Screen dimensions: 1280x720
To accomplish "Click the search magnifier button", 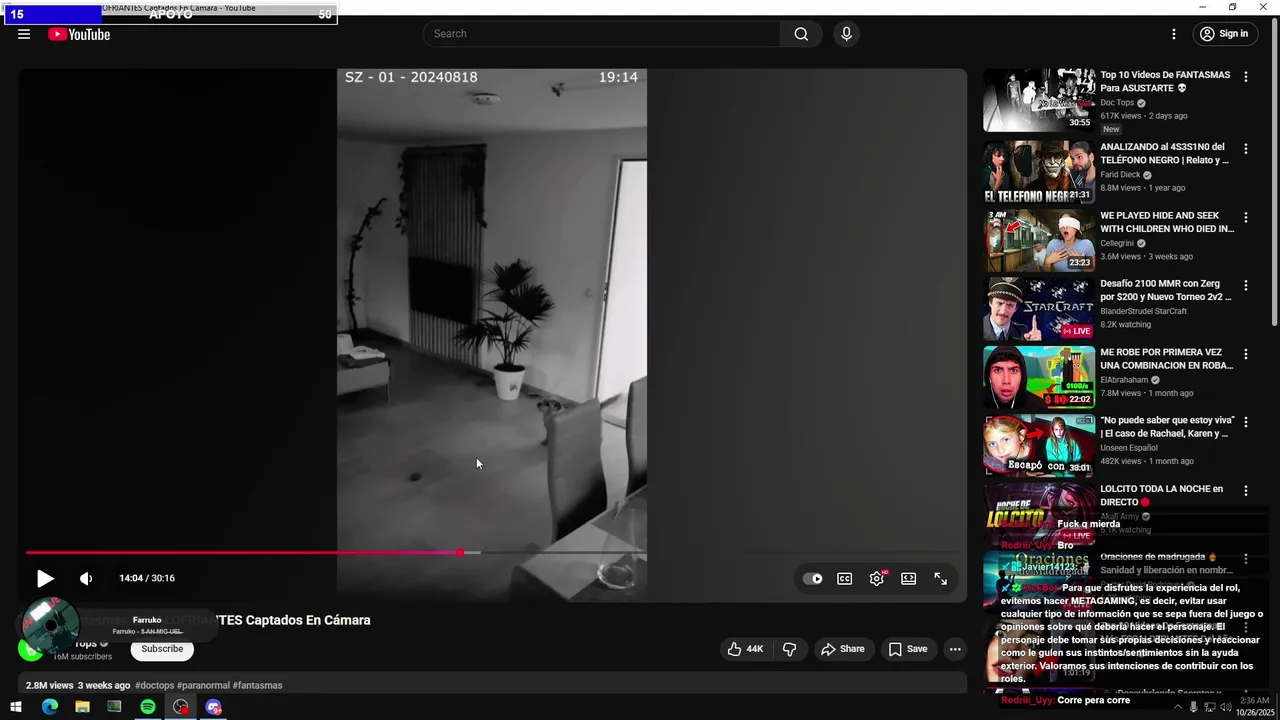I will [x=801, y=34].
